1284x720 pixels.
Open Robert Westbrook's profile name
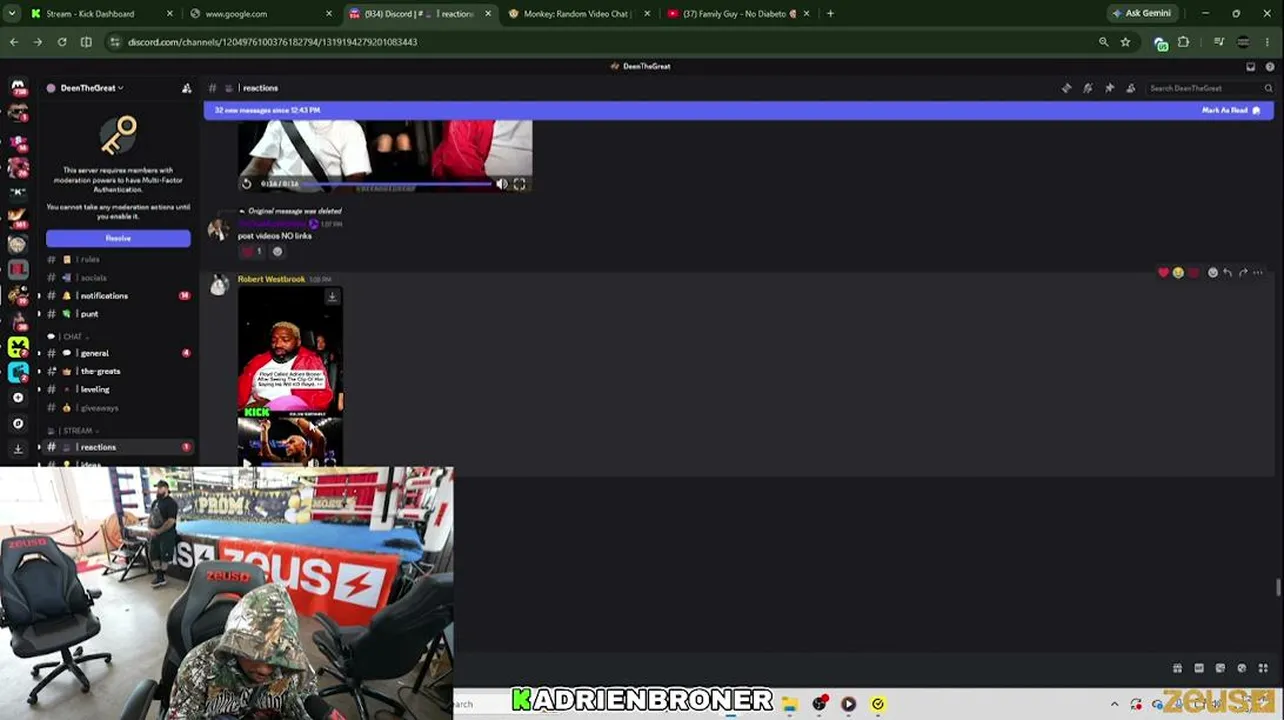pyautogui.click(x=271, y=279)
